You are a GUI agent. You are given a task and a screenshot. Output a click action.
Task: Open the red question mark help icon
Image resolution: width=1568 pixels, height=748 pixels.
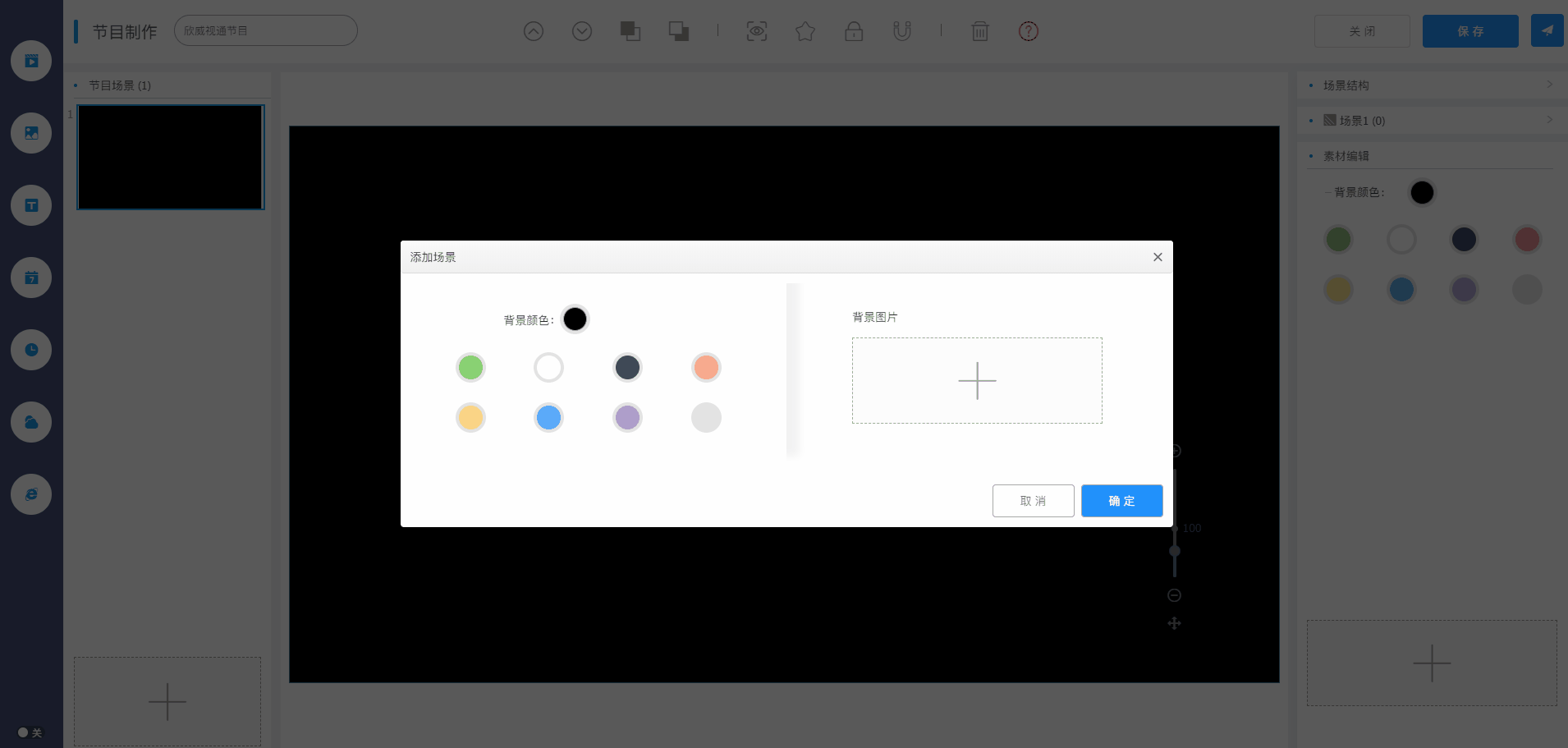tap(1028, 31)
